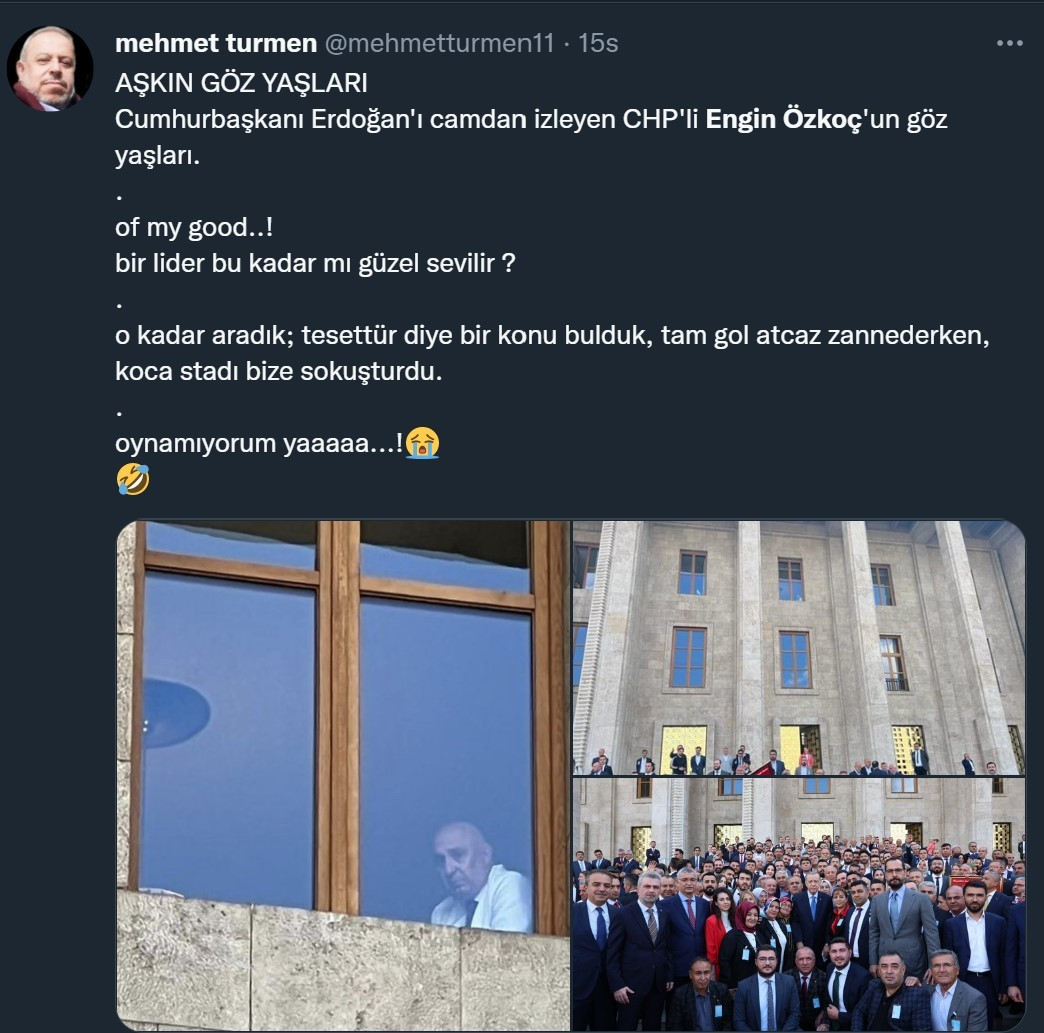Click the bold Engin Özkoç text
The height and width of the screenshot is (1033, 1044).
click(784, 119)
